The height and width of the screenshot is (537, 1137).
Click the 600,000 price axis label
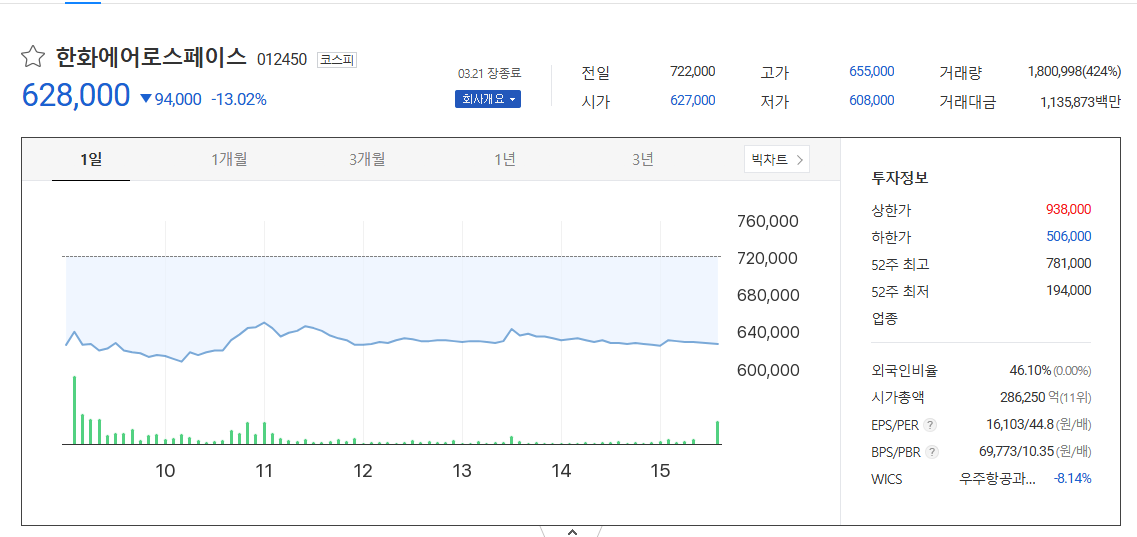[x=768, y=370]
